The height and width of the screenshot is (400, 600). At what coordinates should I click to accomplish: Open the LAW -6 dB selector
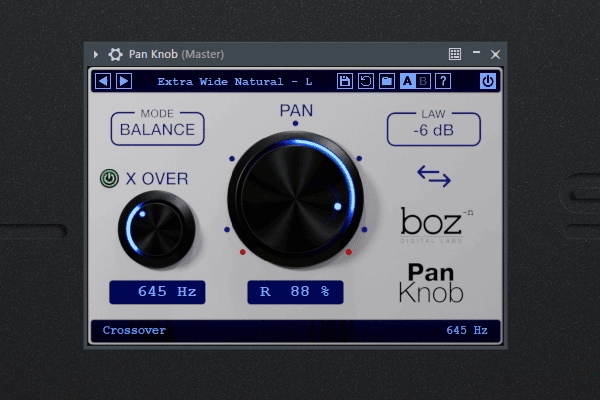pos(434,129)
